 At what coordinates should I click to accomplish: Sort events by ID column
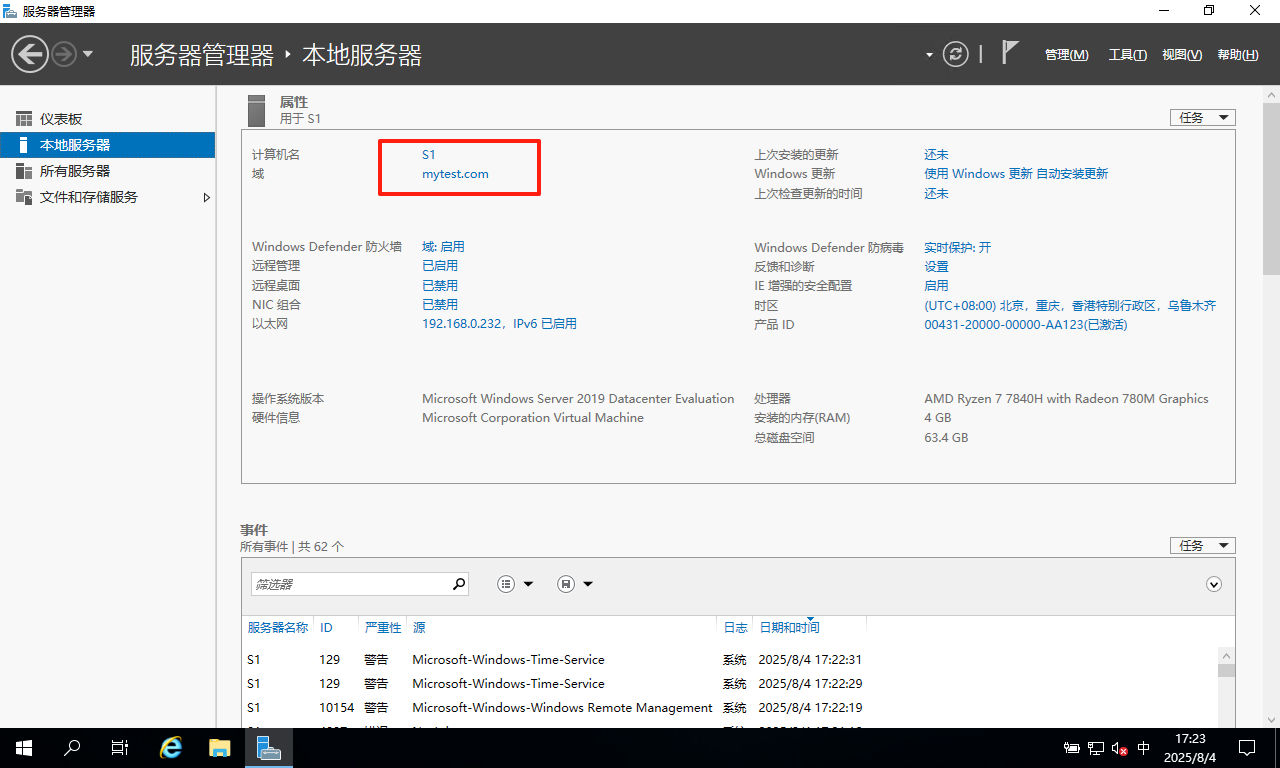tap(326, 628)
